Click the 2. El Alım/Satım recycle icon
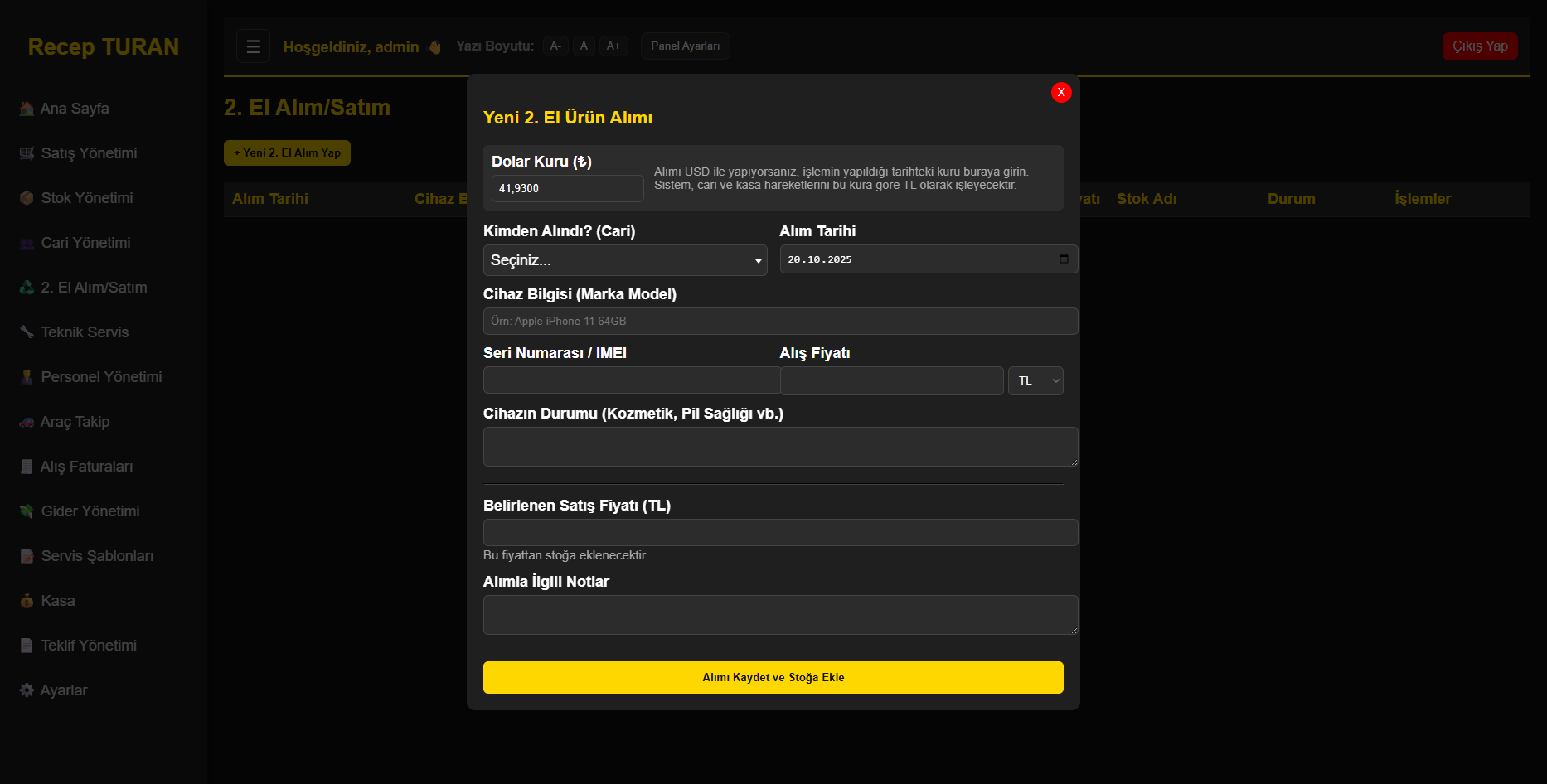1547x784 pixels. pyautogui.click(x=27, y=288)
